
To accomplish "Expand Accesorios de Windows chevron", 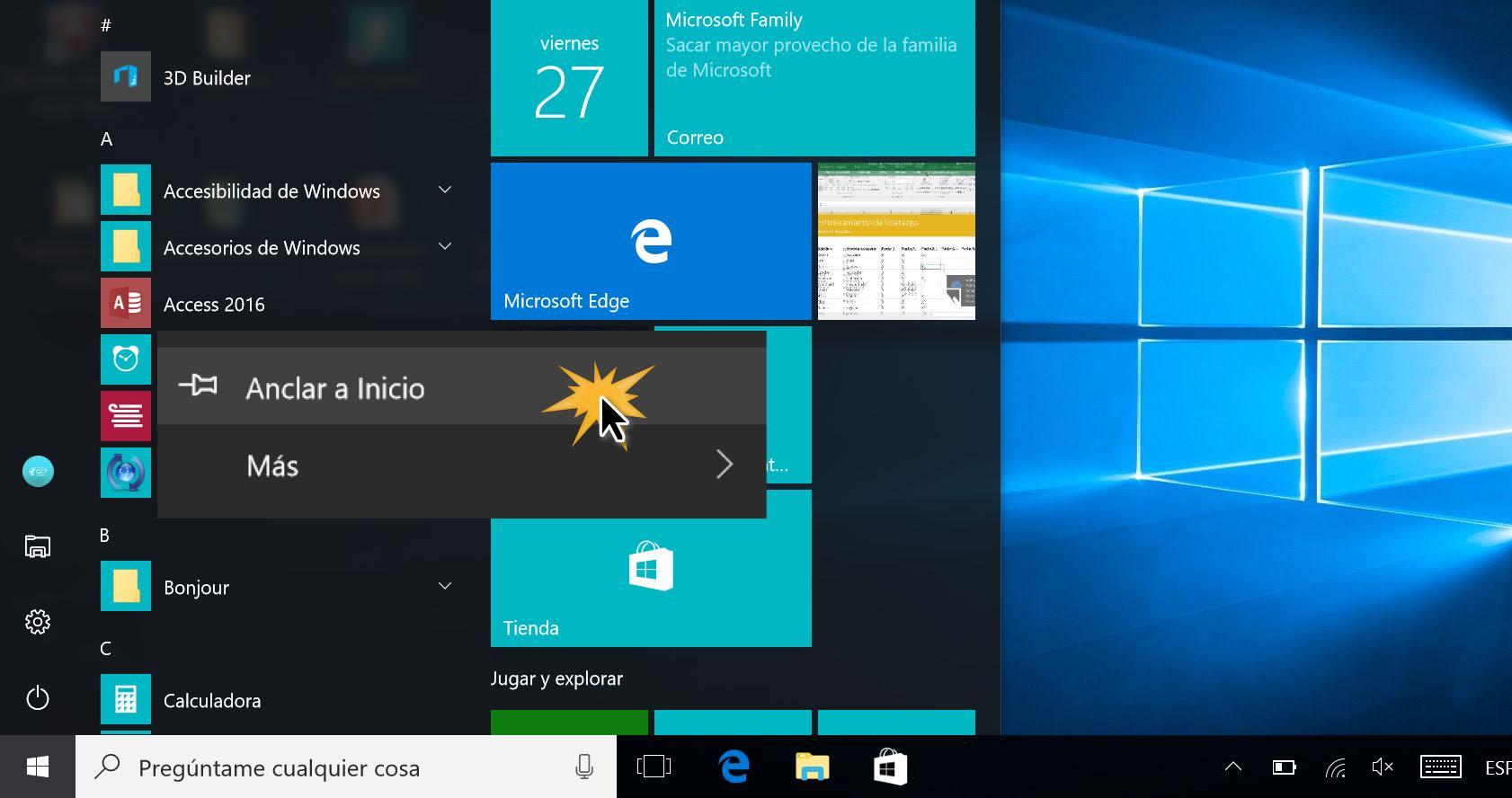I will pyautogui.click(x=444, y=246).
